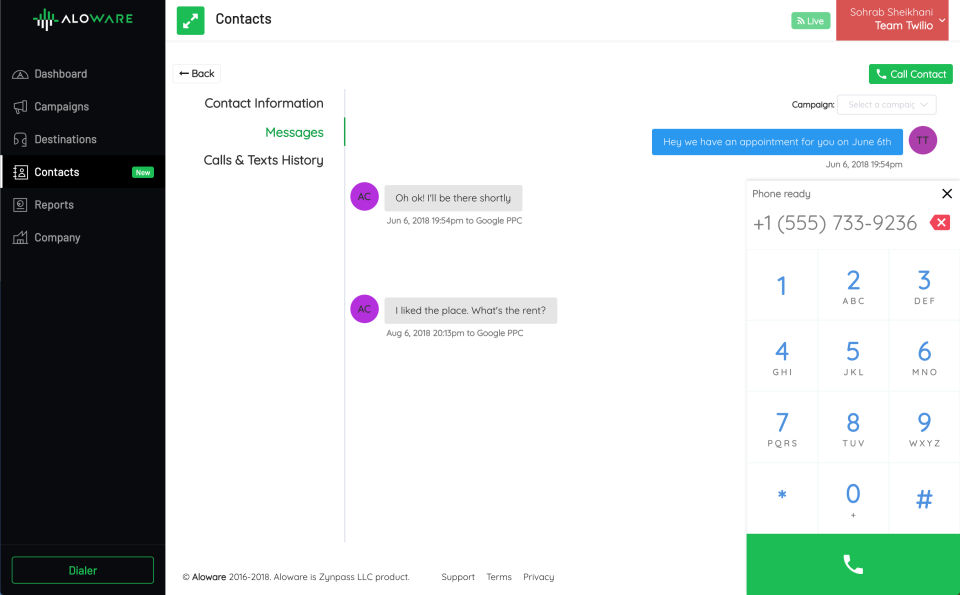The width and height of the screenshot is (960, 595).
Task: Click the Reports icon in sidebar
Action: click(20, 205)
